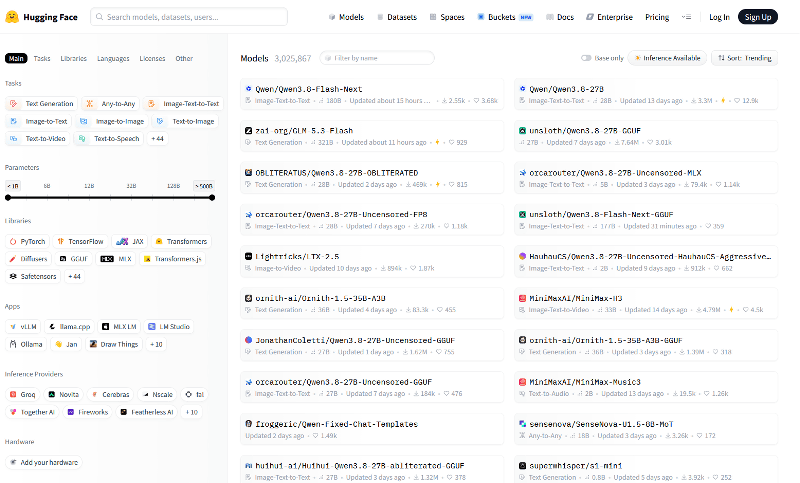Click the JonathanColetti avatar icon
Image resolution: width=800 pixels, height=483 pixels.
(x=248, y=340)
